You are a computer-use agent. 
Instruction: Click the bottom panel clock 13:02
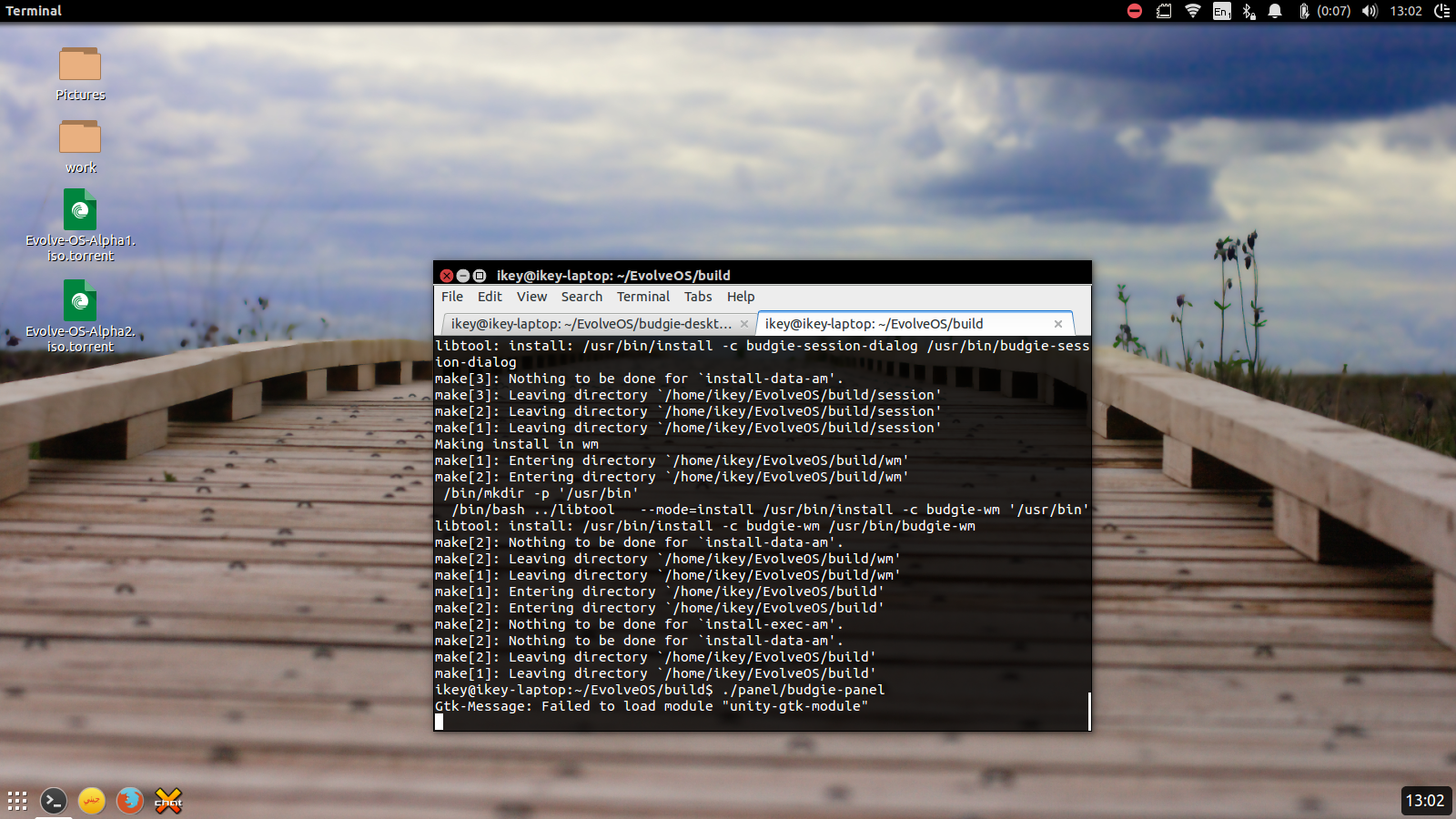coord(1425,801)
